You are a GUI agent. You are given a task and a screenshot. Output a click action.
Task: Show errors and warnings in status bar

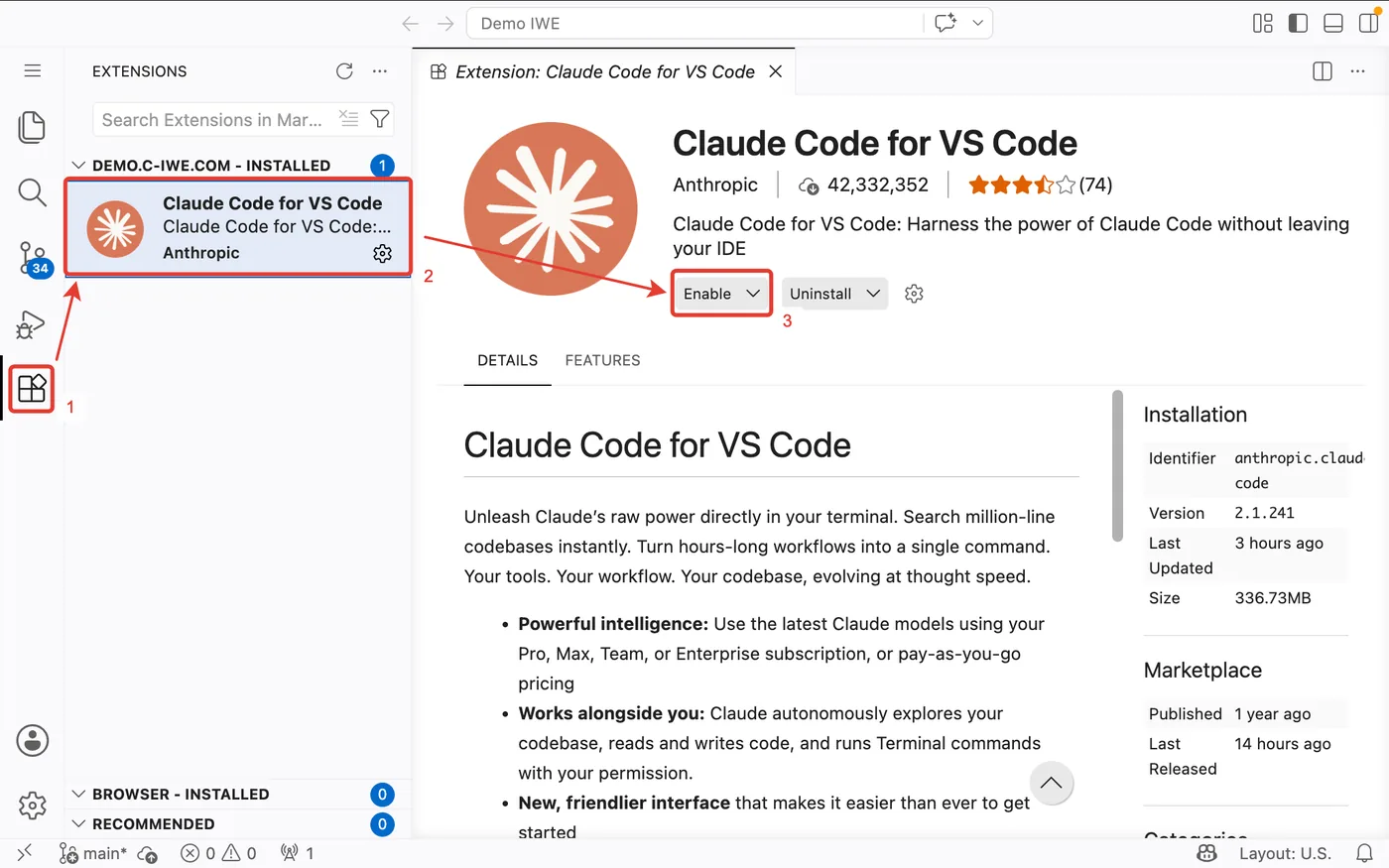(218, 853)
